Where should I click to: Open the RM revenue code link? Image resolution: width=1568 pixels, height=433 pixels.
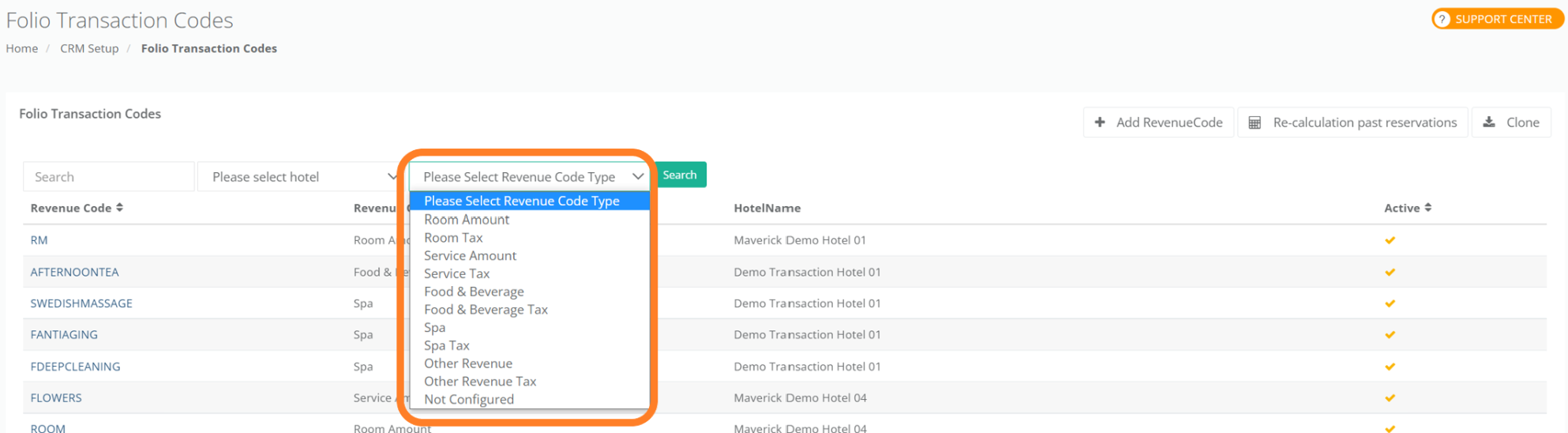39,240
